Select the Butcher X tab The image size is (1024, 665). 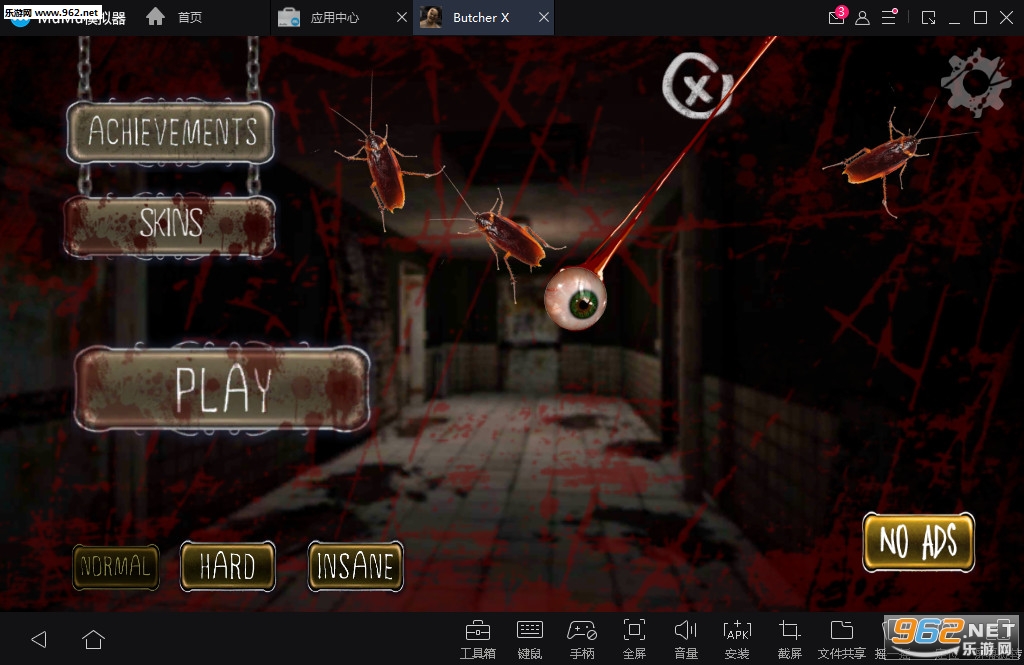pos(481,18)
